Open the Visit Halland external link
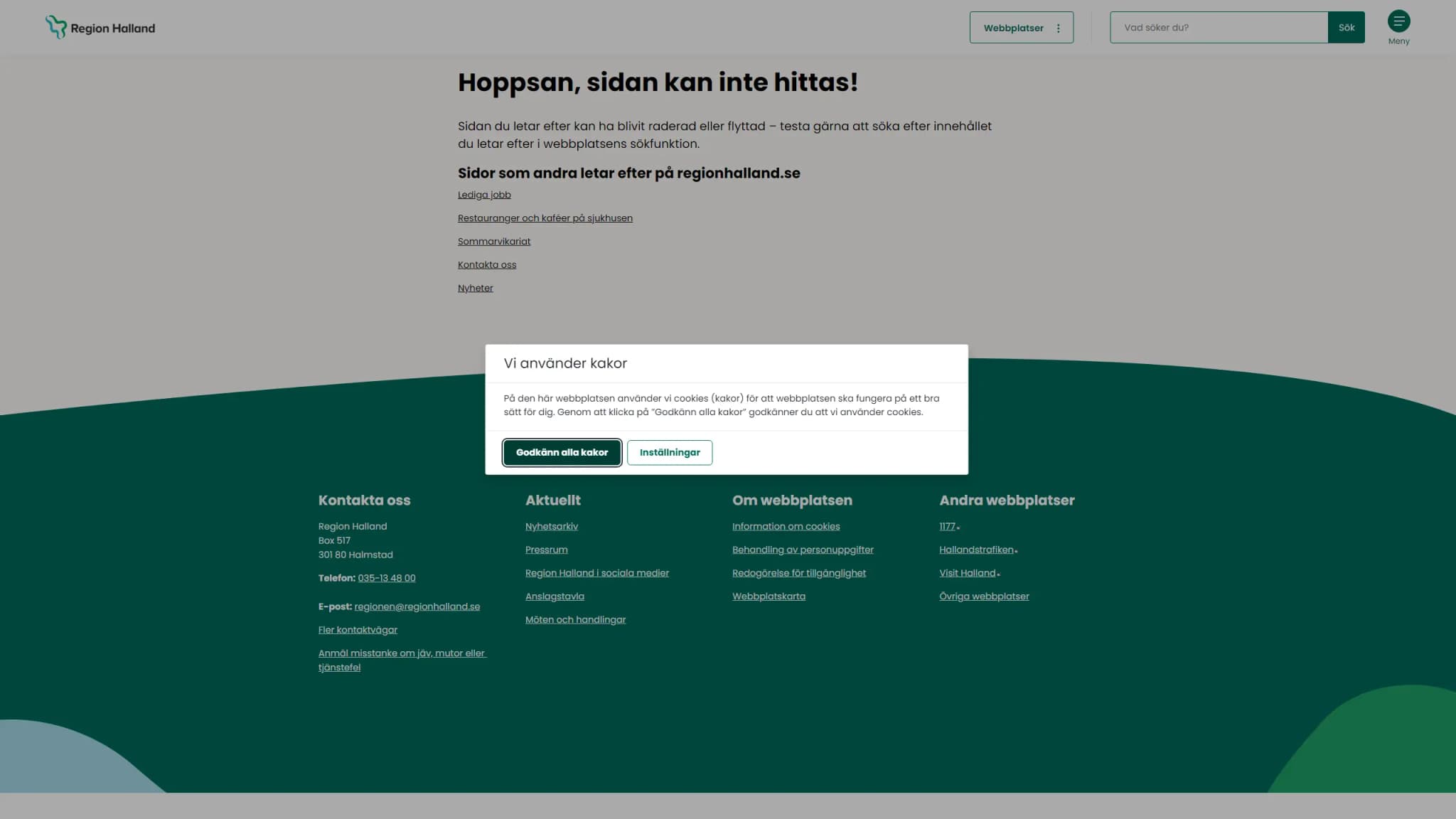 point(969,573)
